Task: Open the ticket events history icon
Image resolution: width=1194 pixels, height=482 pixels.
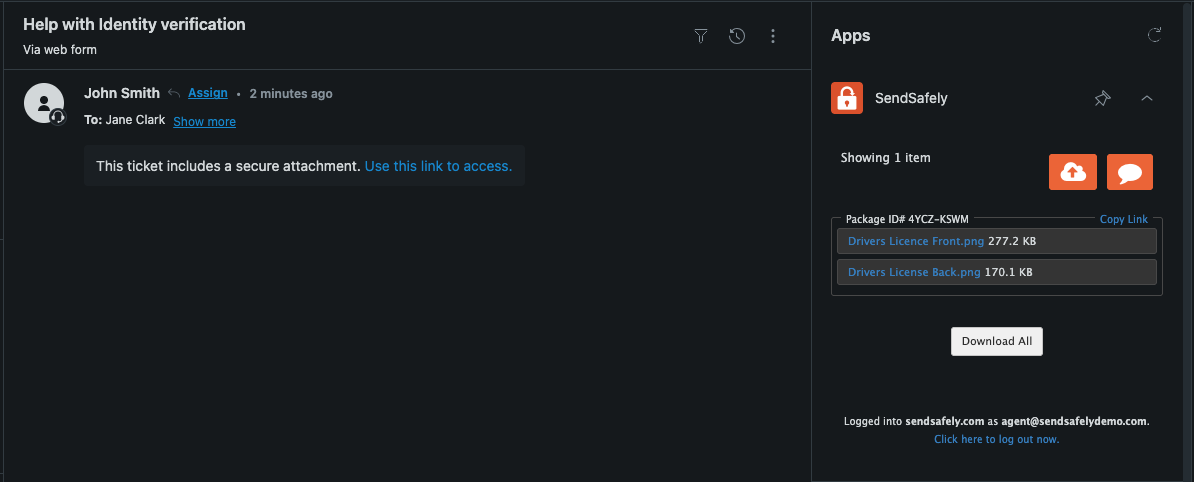Action: [737, 36]
